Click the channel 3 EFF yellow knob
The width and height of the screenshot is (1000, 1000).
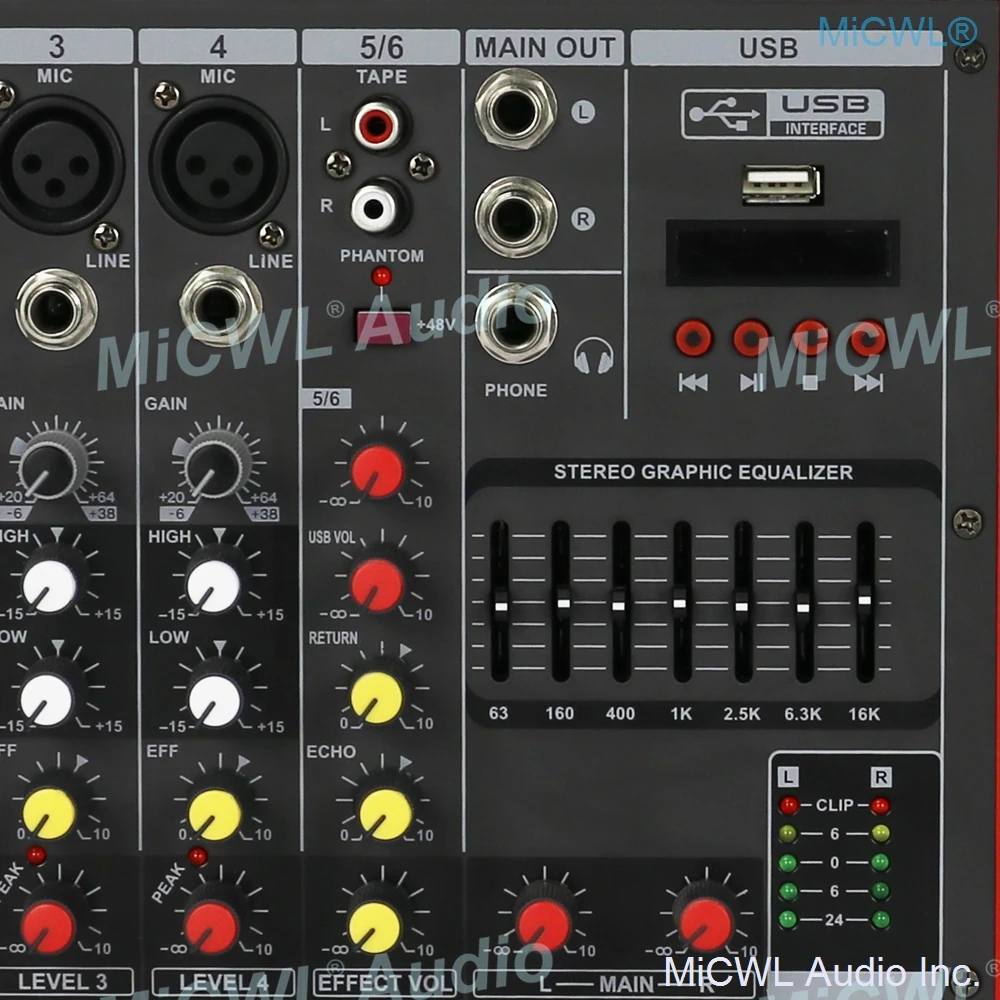click(x=49, y=814)
